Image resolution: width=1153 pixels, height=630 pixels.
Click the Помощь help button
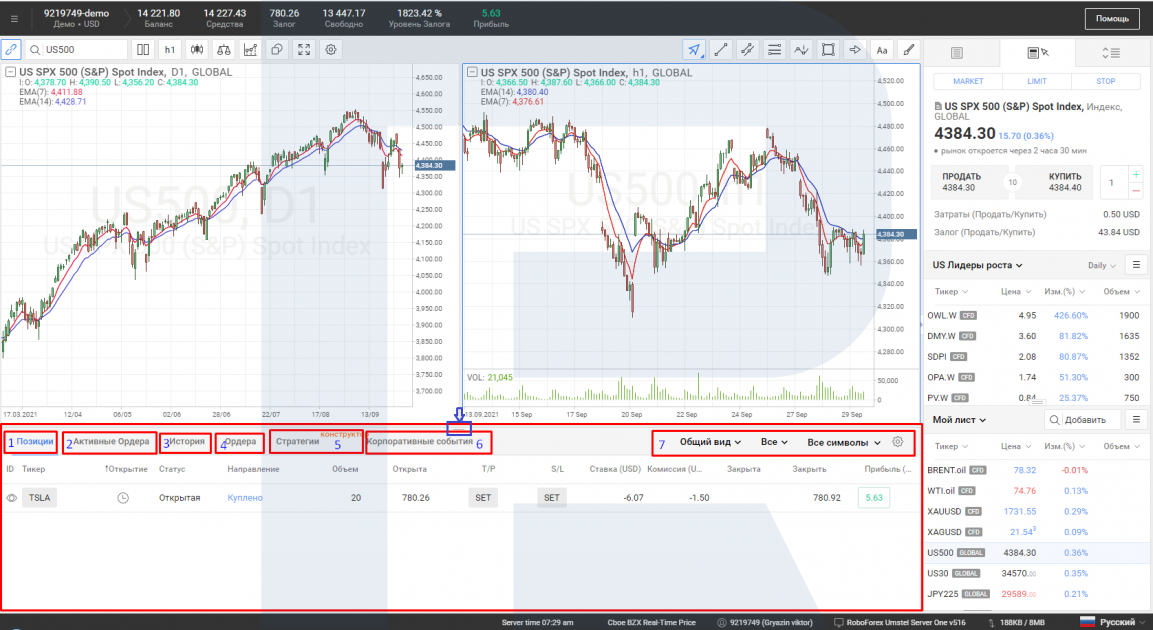tap(1112, 18)
